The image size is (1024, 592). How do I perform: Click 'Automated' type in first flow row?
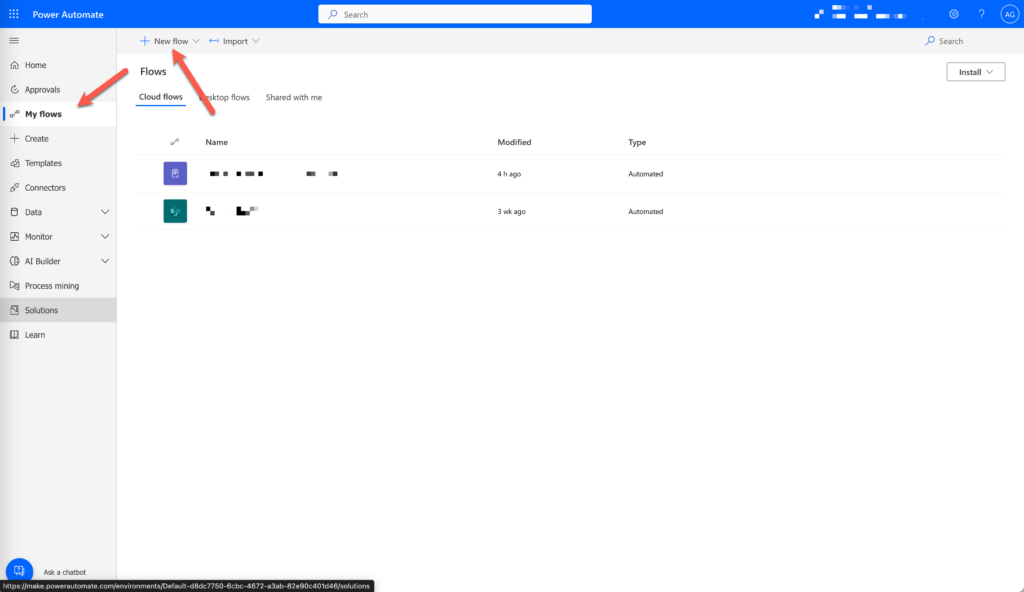click(x=645, y=174)
